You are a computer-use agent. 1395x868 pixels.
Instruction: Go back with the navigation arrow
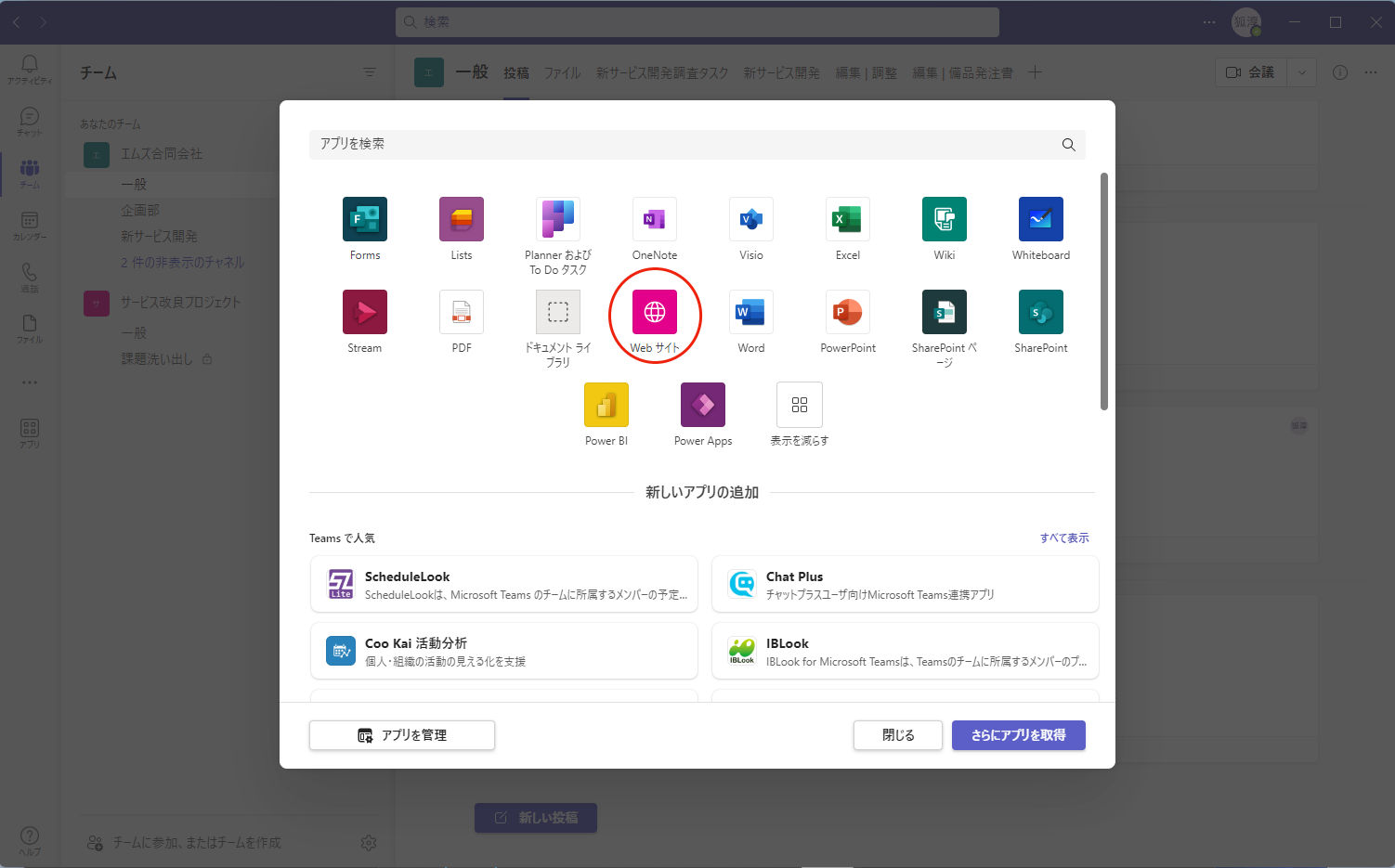(x=17, y=22)
